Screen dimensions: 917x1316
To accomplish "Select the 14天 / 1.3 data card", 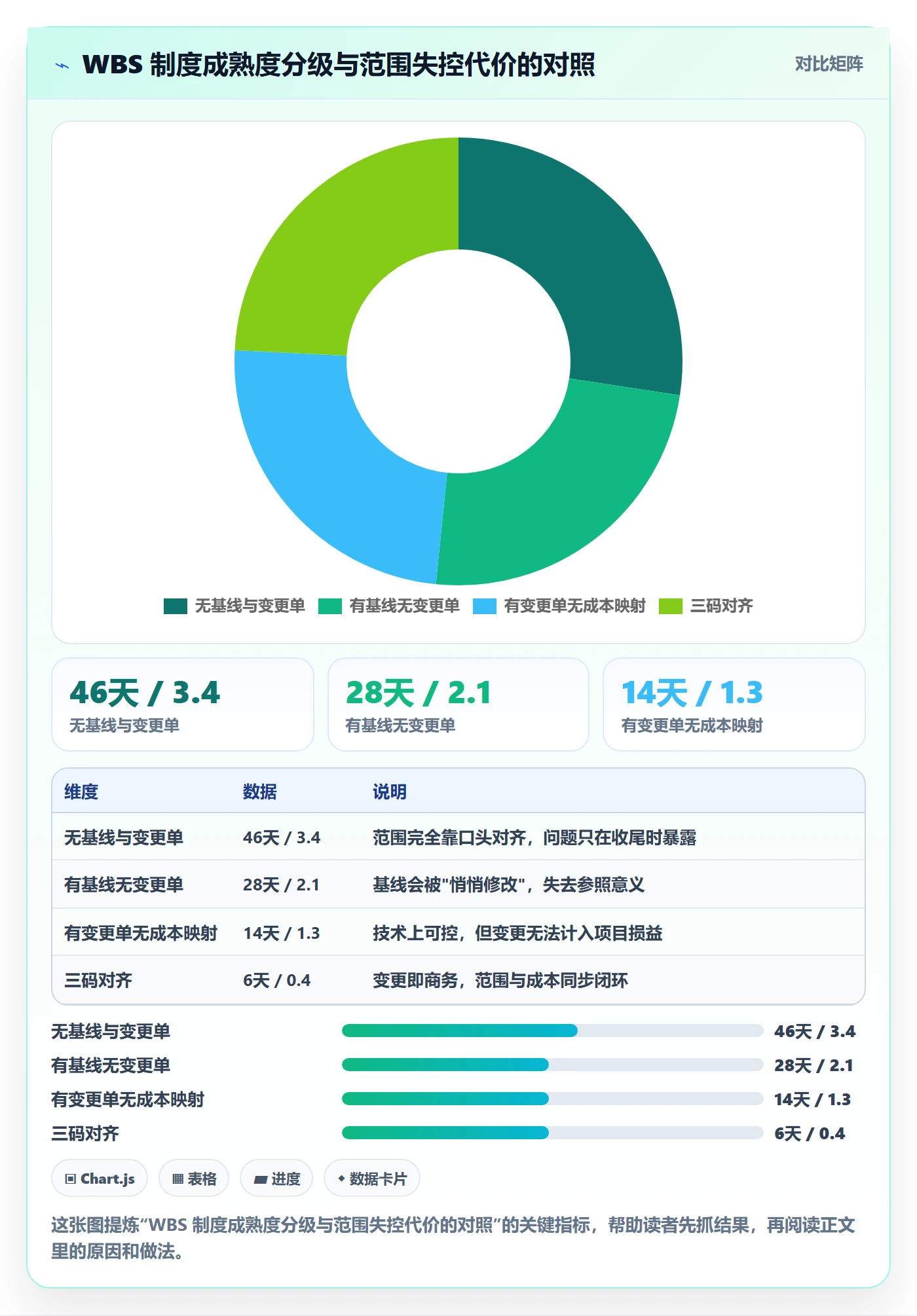I will 734,704.
